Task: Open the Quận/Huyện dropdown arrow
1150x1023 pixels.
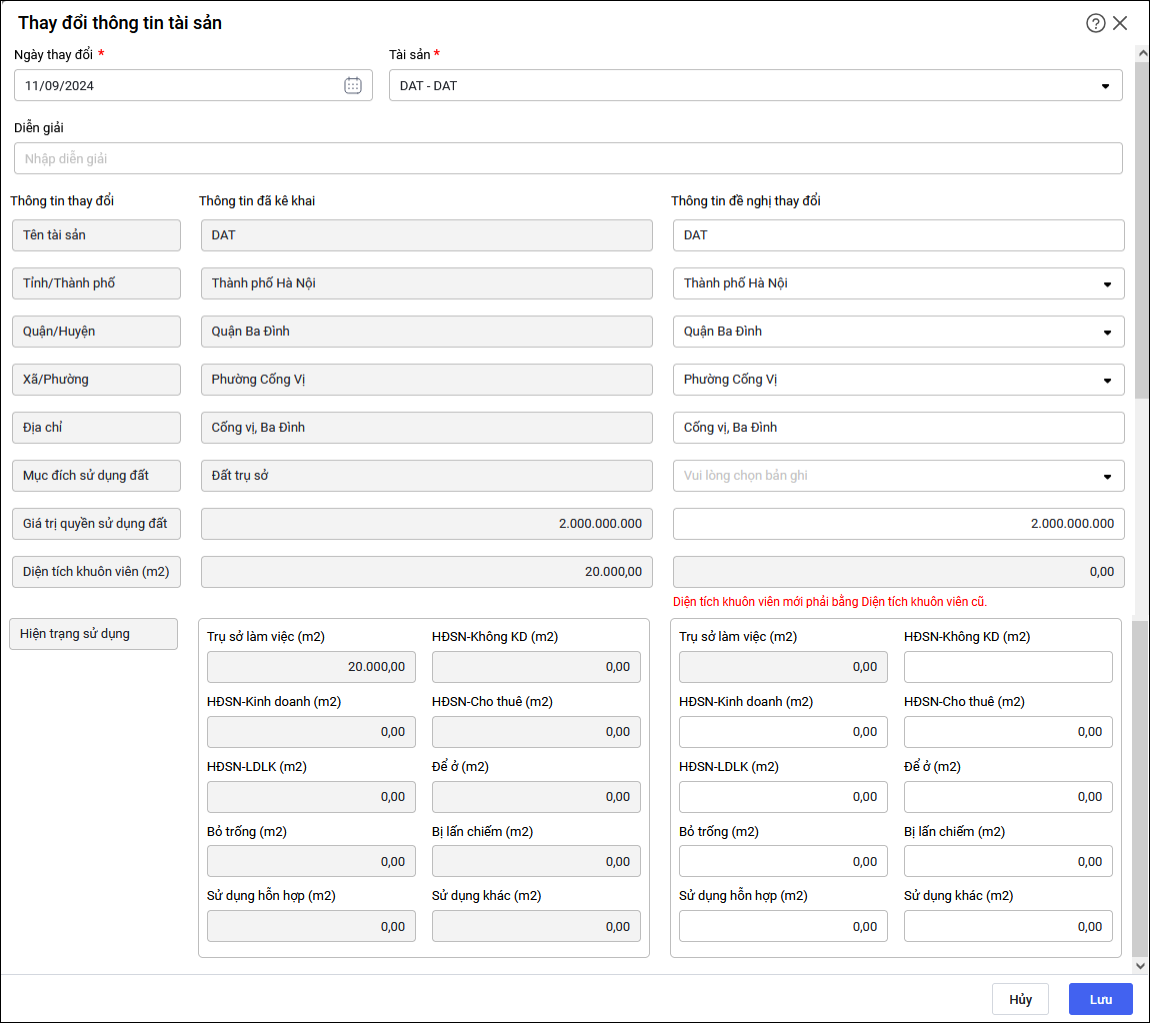Action: pos(1107,332)
